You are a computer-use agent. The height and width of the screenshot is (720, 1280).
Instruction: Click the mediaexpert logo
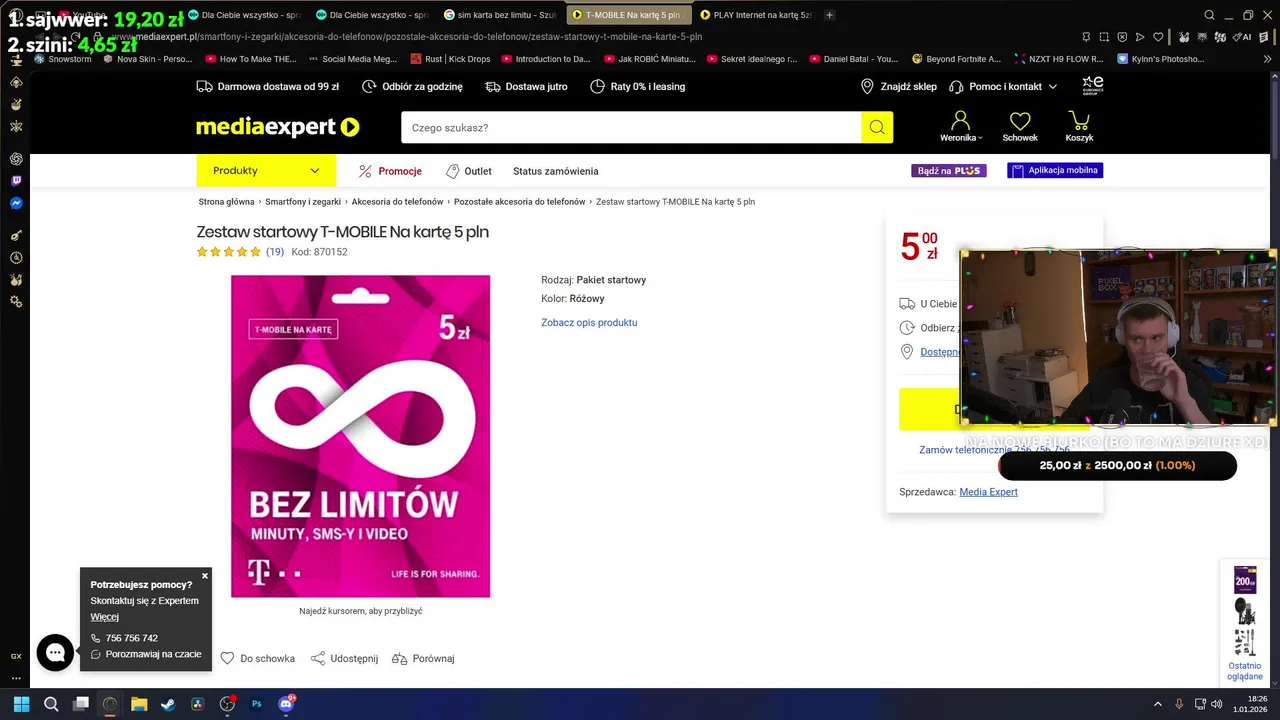(277, 127)
